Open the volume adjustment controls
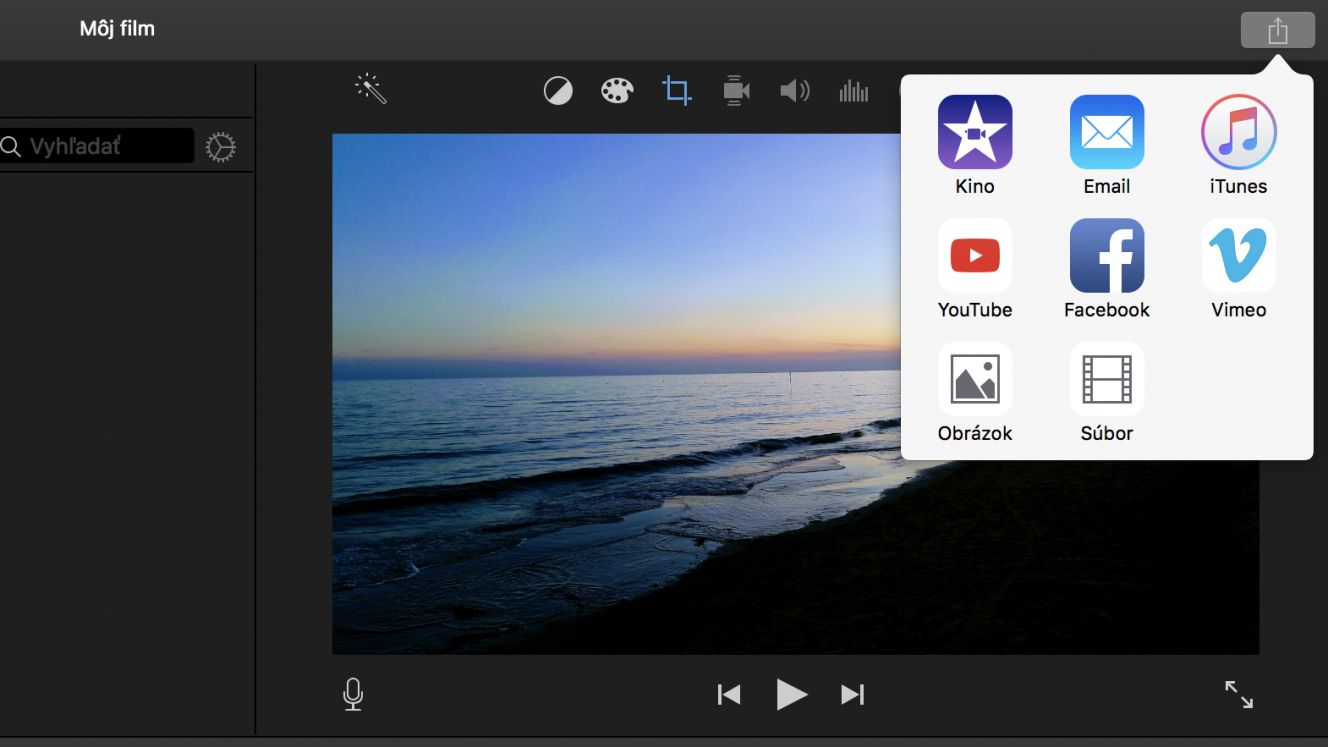The height and width of the screenshot is (747, 1328). (795, 92)
